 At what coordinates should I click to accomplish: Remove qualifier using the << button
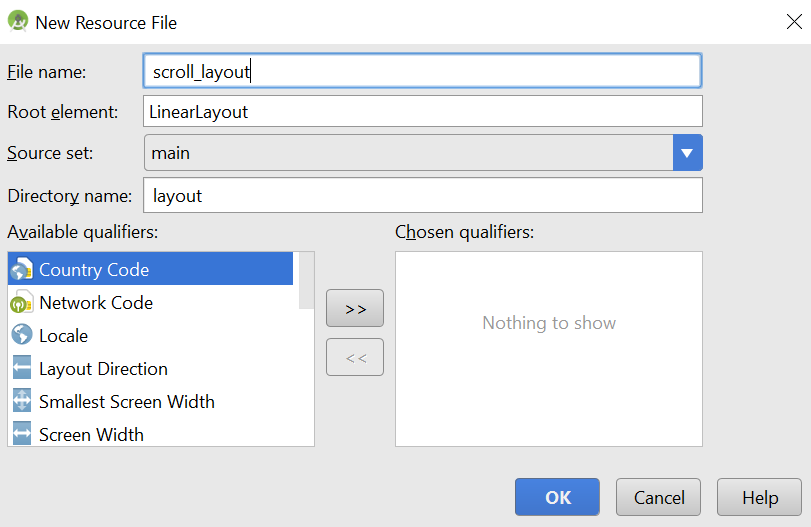coord(355,357)
